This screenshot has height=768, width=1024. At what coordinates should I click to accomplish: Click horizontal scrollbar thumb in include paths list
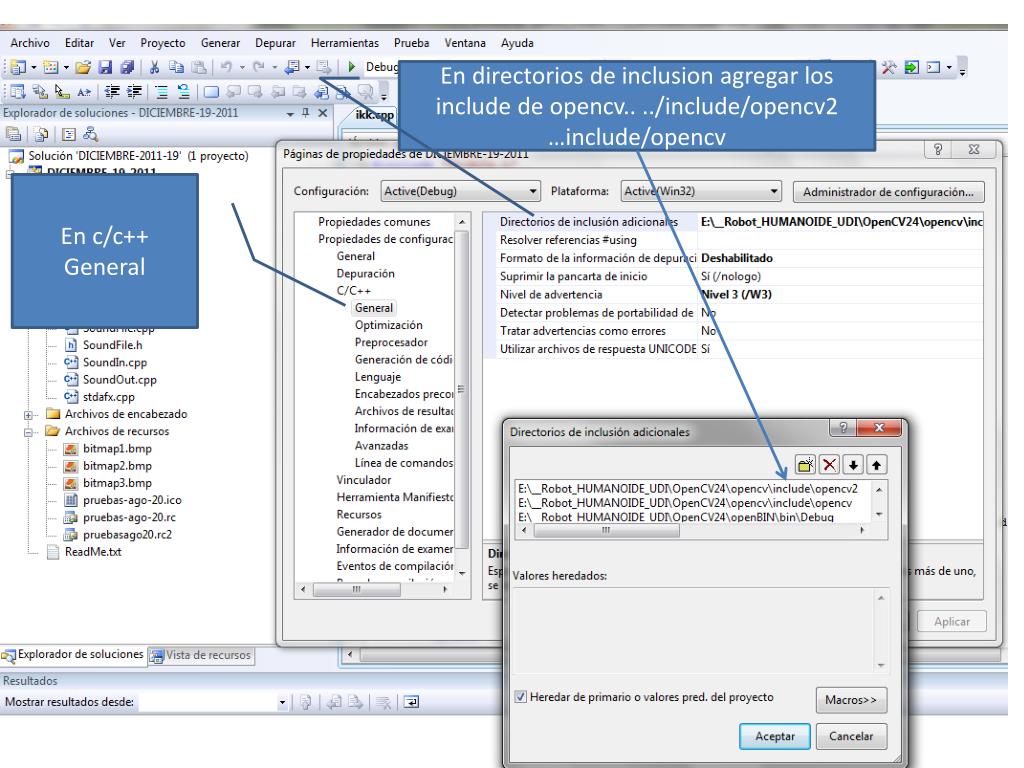coord(607,531)
